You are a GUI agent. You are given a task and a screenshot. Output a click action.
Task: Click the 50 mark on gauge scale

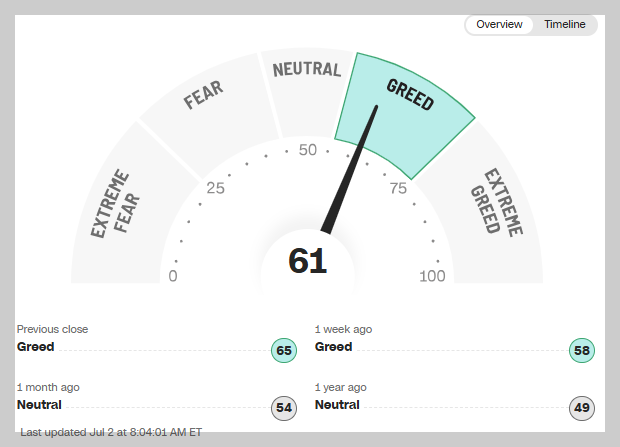pos(308,150)
